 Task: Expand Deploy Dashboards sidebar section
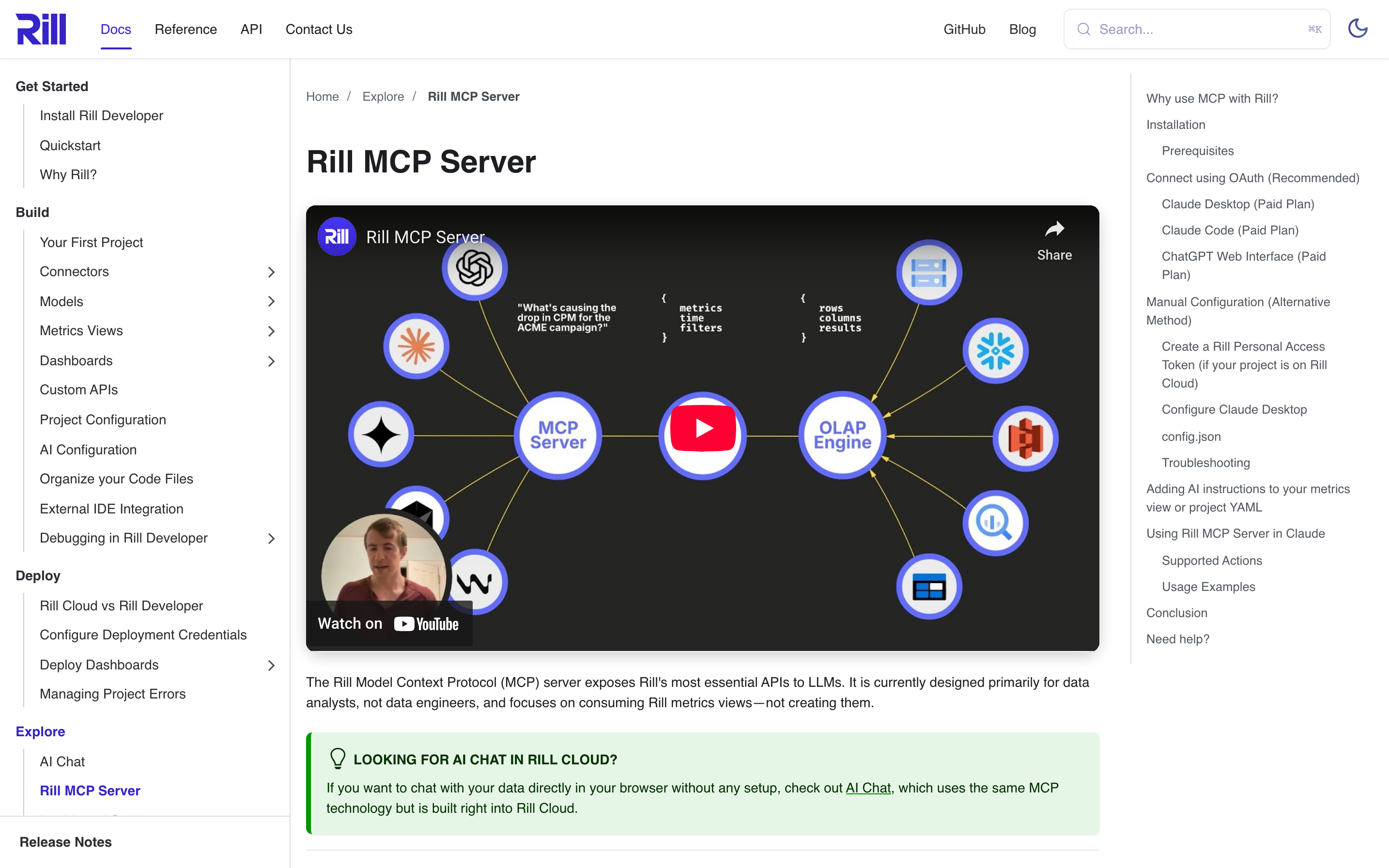[x=272, y=666]
